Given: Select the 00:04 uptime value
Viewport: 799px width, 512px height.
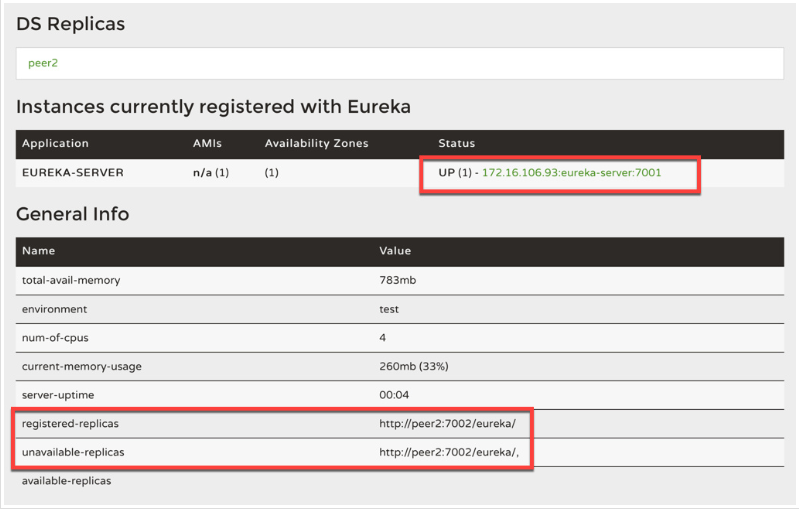Looking at the screenshot, I should point(394,395).
